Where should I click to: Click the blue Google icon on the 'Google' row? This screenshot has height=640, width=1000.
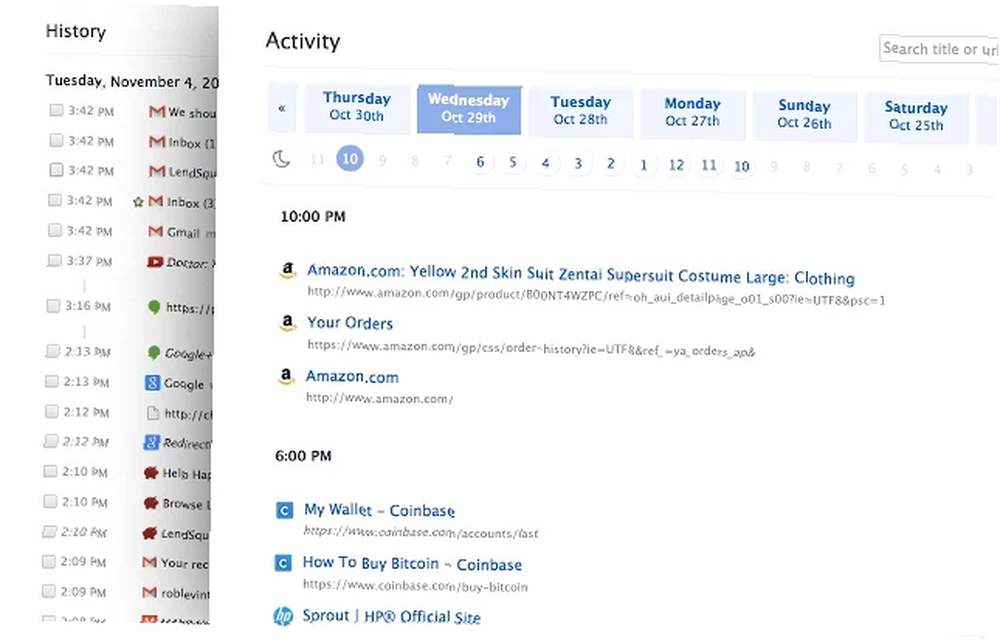point(152,382)
